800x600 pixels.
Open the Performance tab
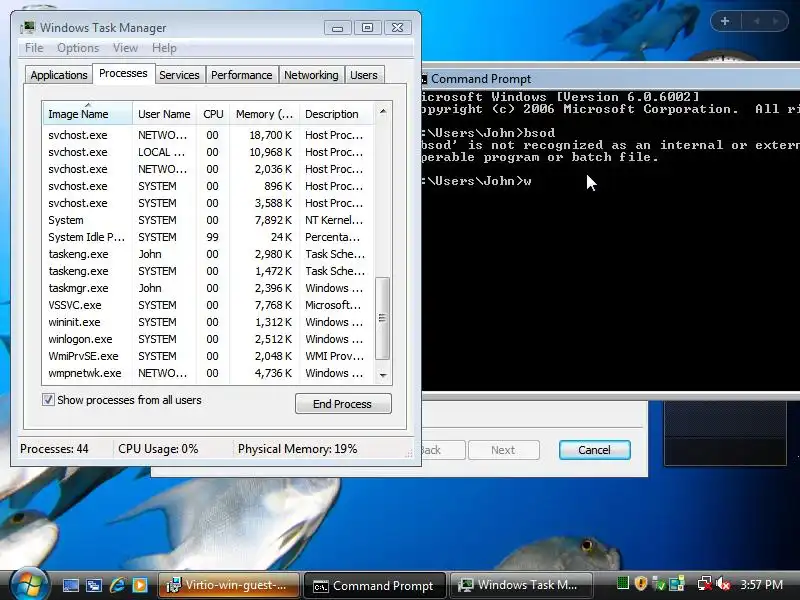coord(242,75)
